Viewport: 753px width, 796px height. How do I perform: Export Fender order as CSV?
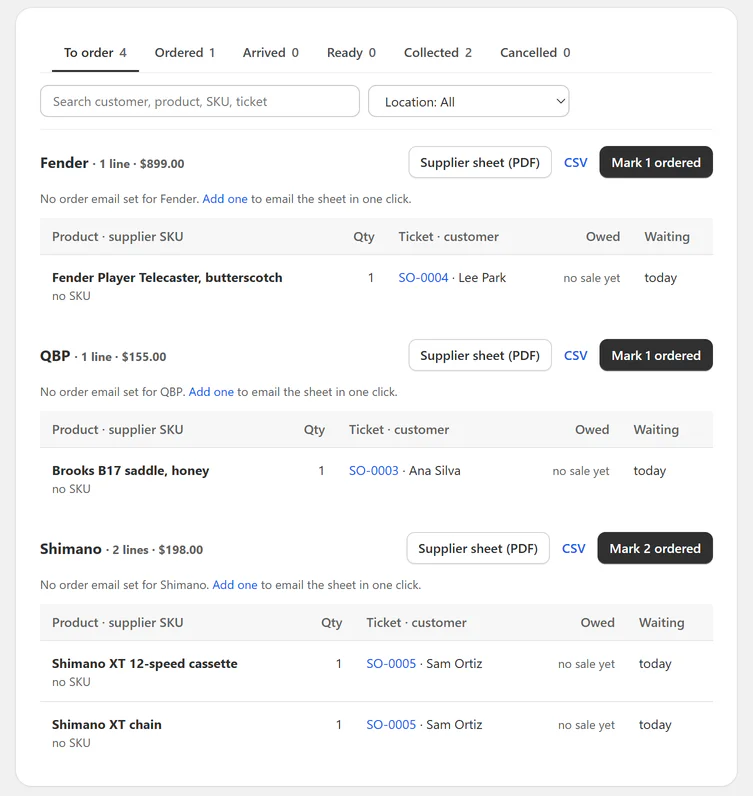tap(575, 162)
